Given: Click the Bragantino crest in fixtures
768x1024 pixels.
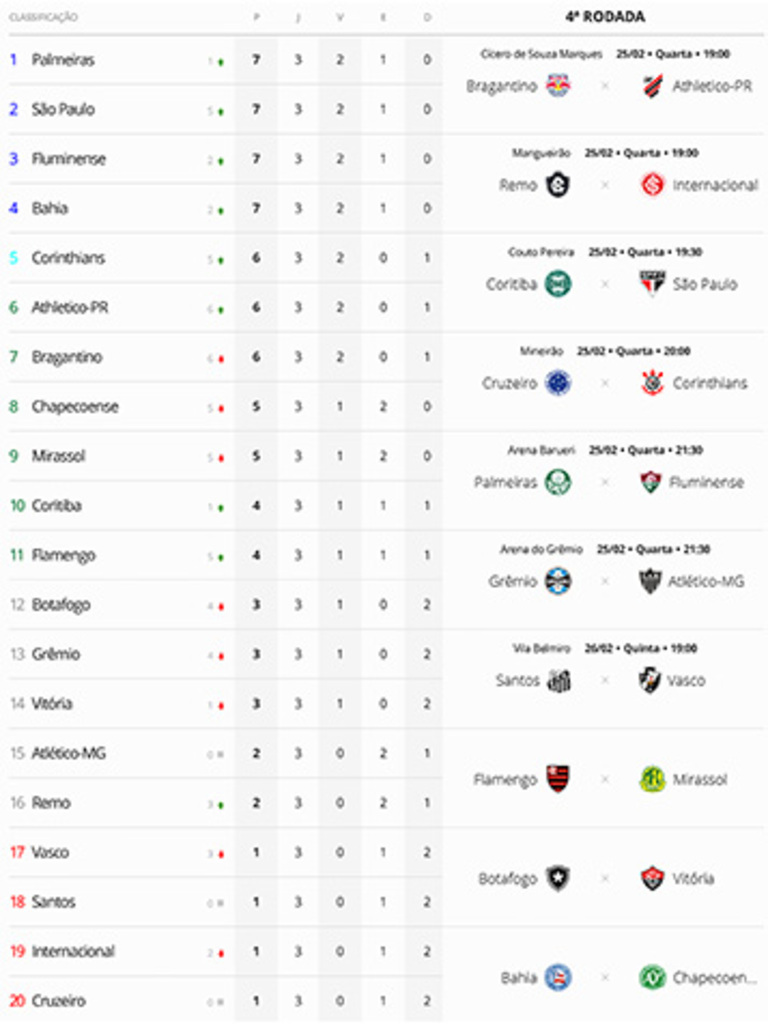Looking at the screenshot, I should pyautogui.click(x=558, y=86).
